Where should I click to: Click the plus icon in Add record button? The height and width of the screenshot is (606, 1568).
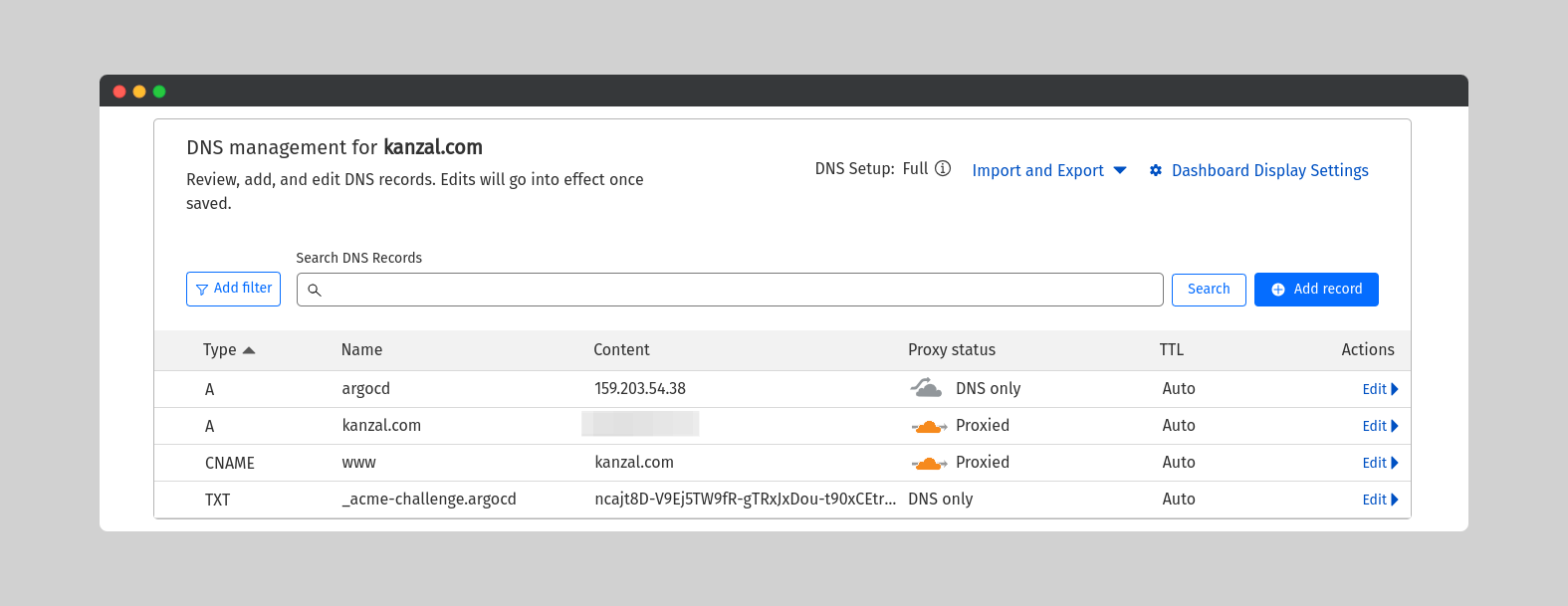point(1278,290)
